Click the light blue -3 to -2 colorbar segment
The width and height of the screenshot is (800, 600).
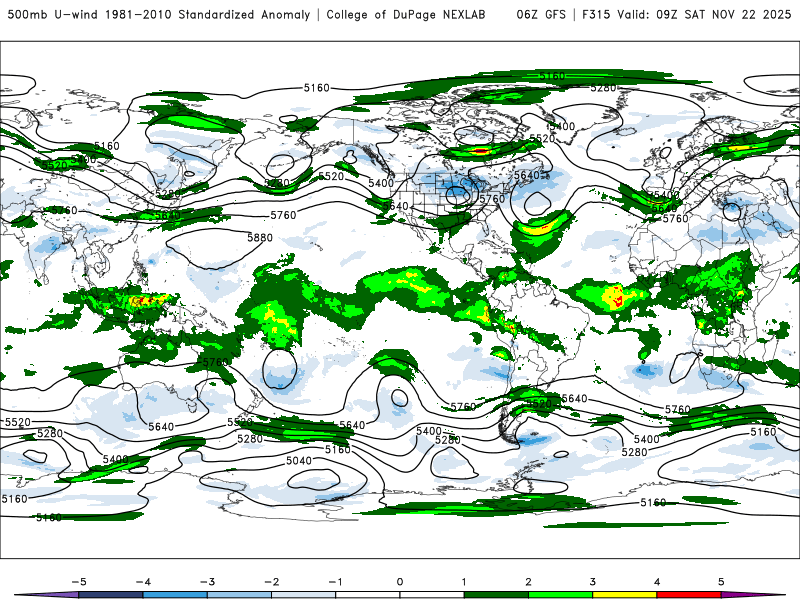239,595
